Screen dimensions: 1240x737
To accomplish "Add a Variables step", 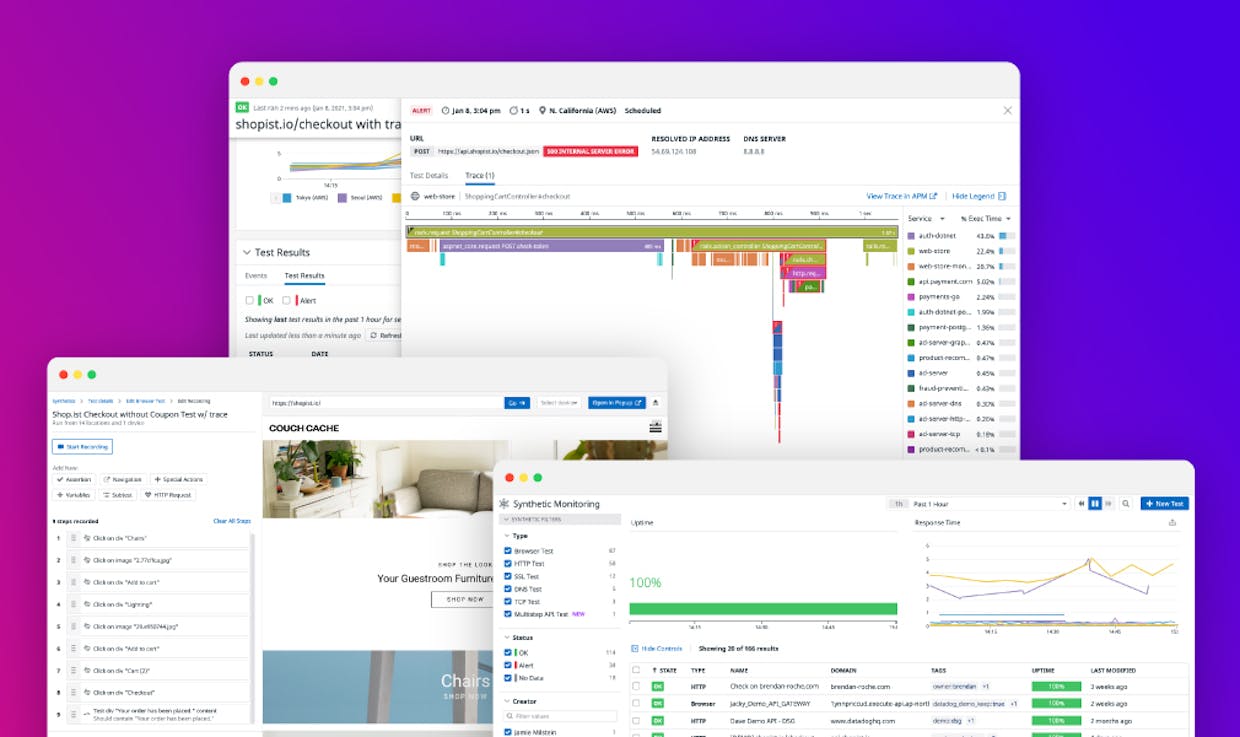I will (74, 495).
